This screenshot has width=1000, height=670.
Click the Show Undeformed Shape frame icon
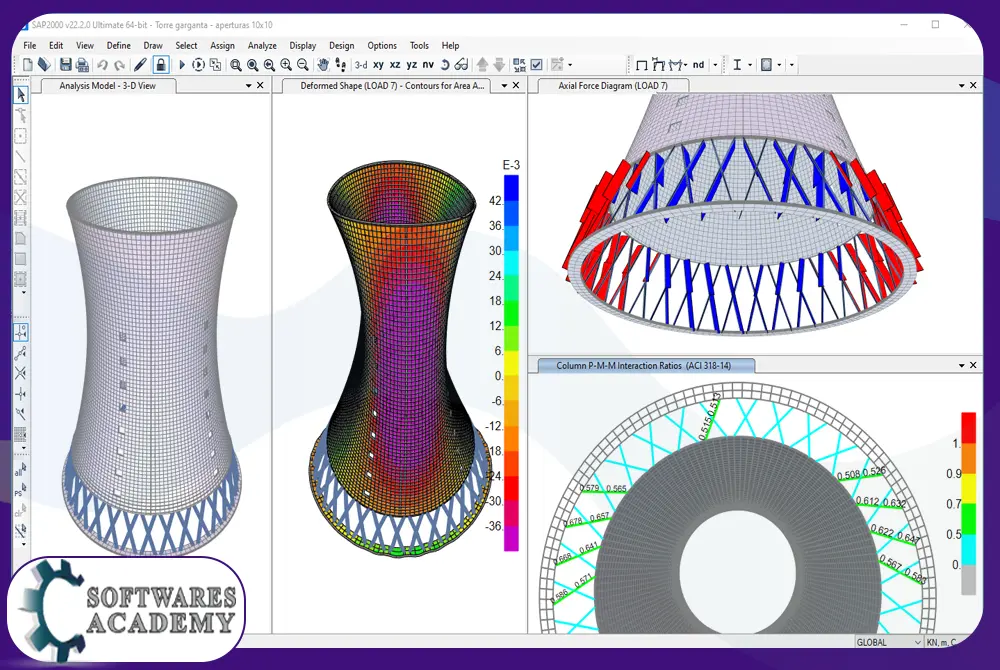642,65
